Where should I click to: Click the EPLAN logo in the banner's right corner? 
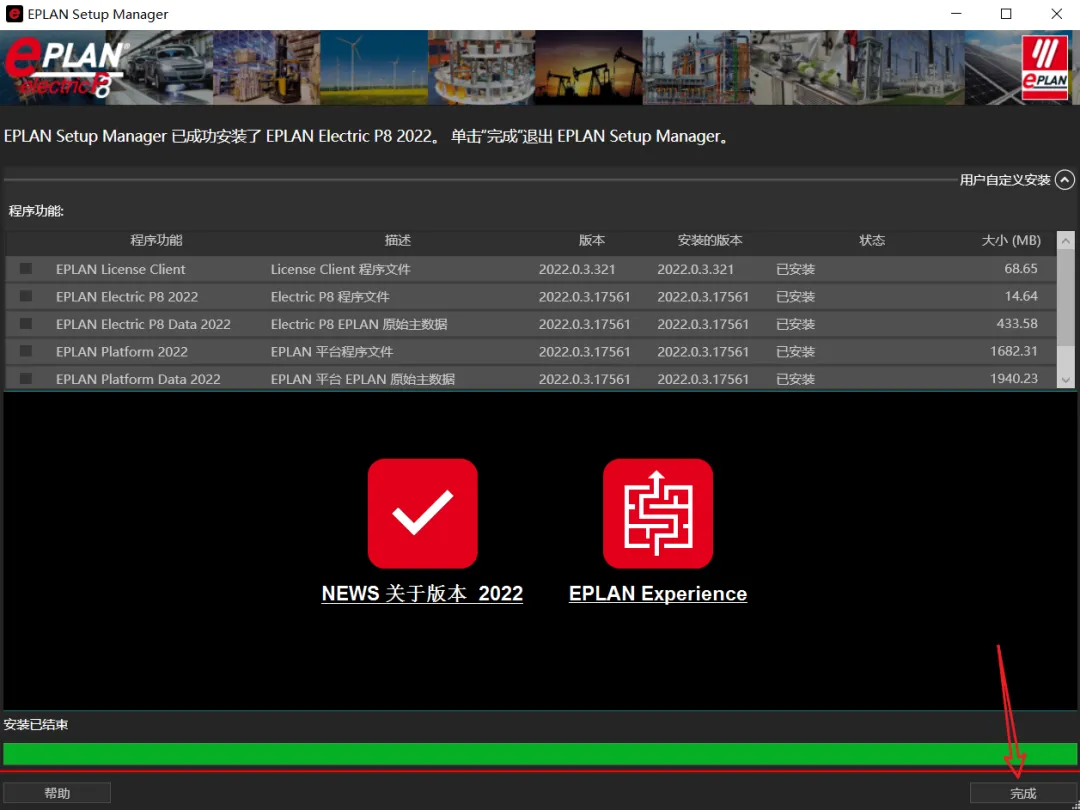(1044, 68)
